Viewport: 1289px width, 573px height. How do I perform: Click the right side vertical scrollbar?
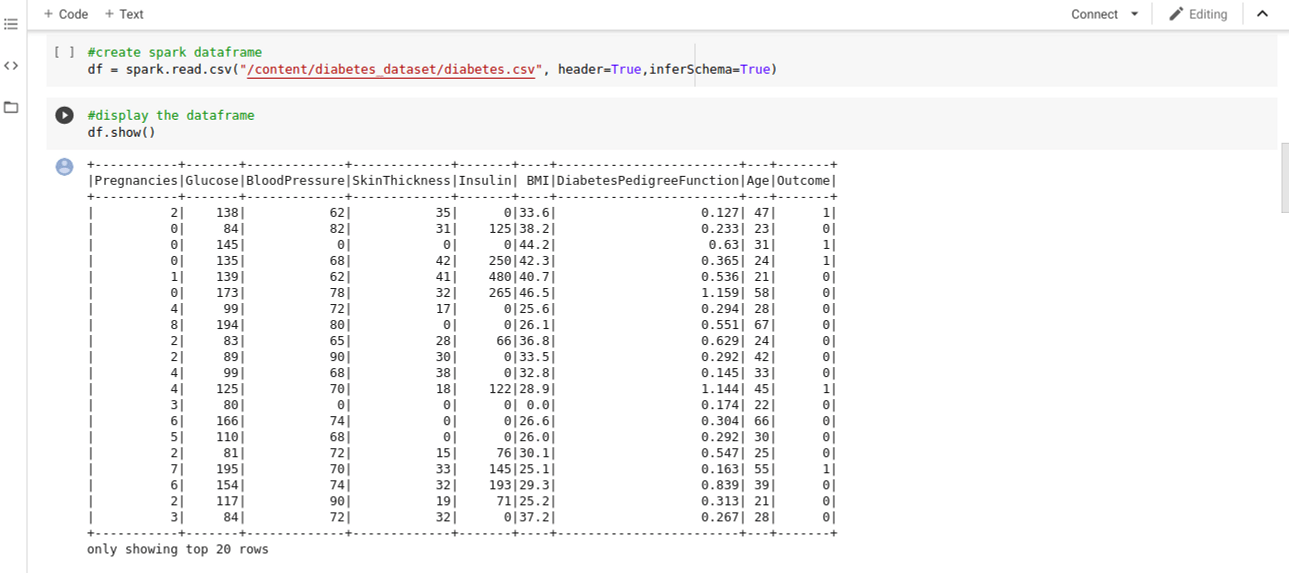[x=1284, y=178]
